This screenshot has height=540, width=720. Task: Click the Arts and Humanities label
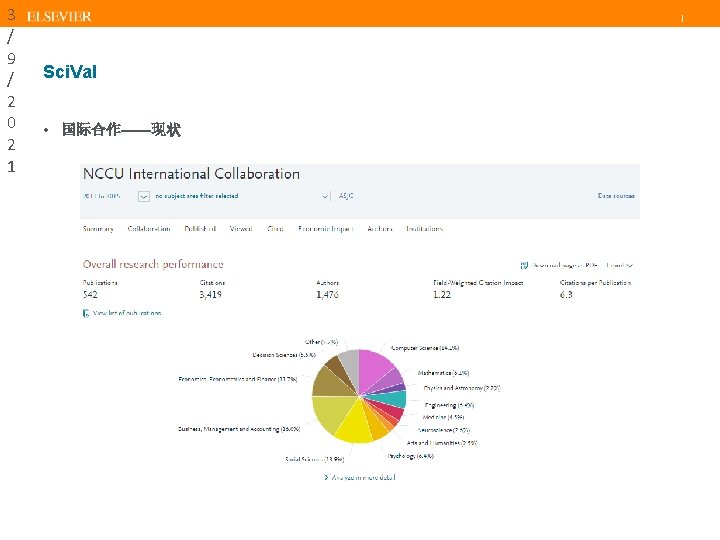point(442,443)
